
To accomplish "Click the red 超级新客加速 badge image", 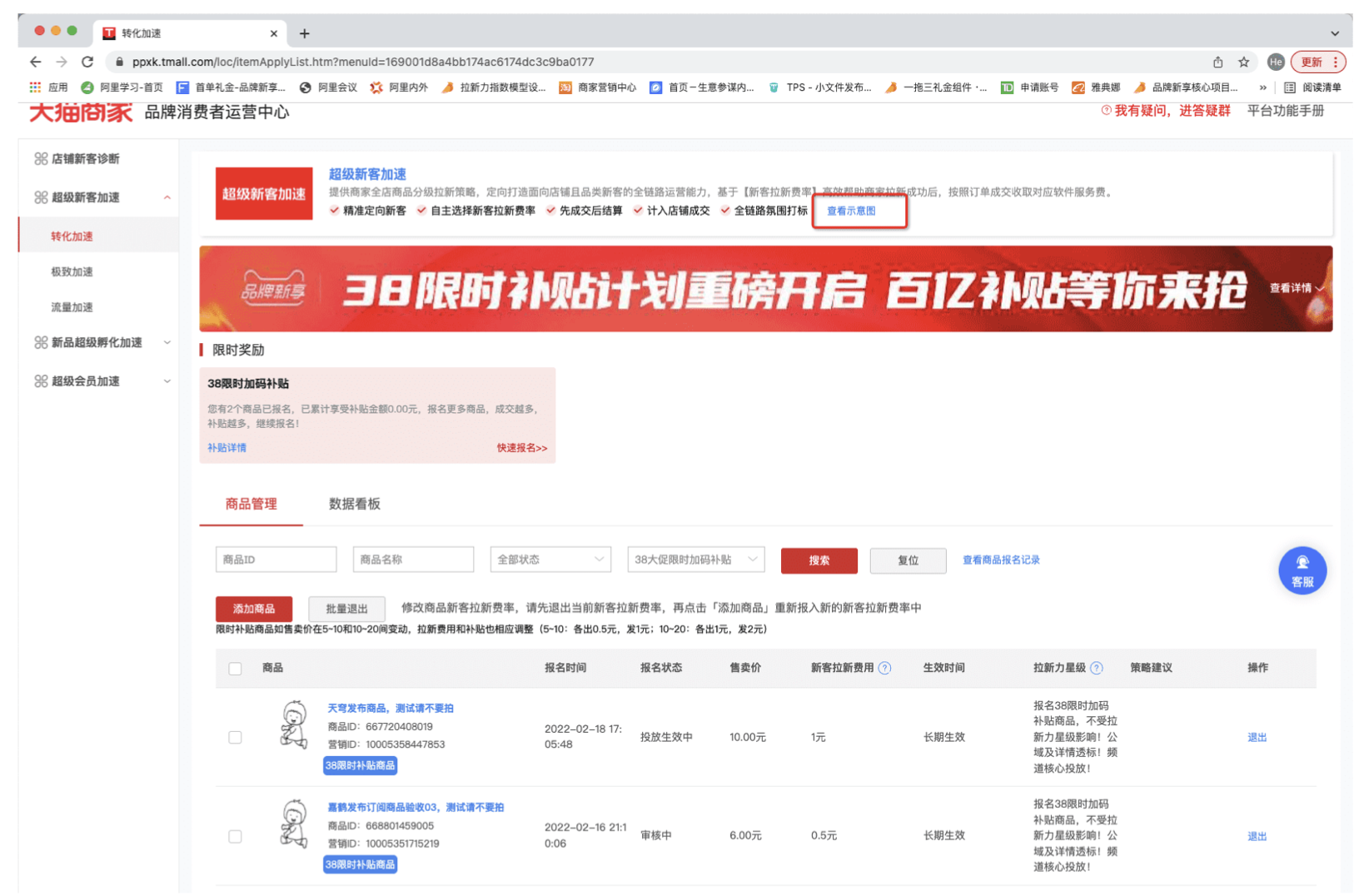I will pyautogui.click(x=264, y=194).
